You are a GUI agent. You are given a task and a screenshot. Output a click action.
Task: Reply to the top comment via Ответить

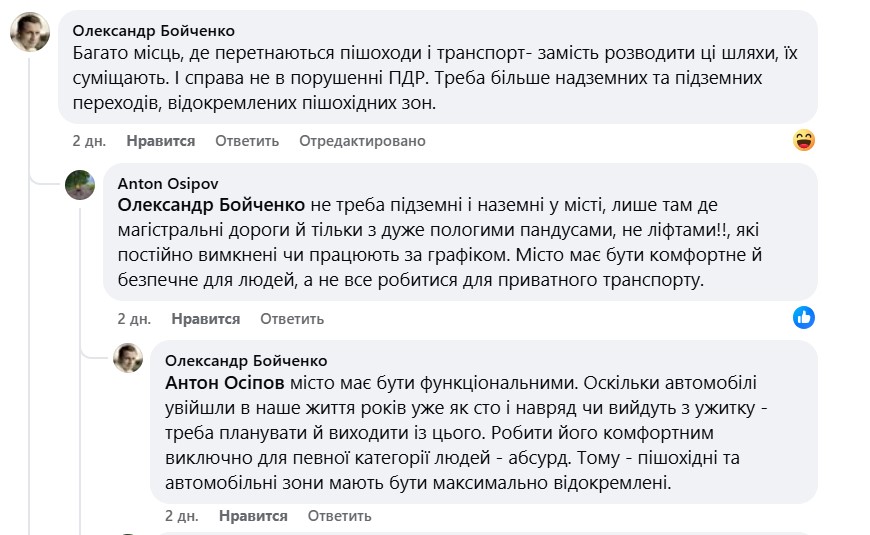(247, 141)
